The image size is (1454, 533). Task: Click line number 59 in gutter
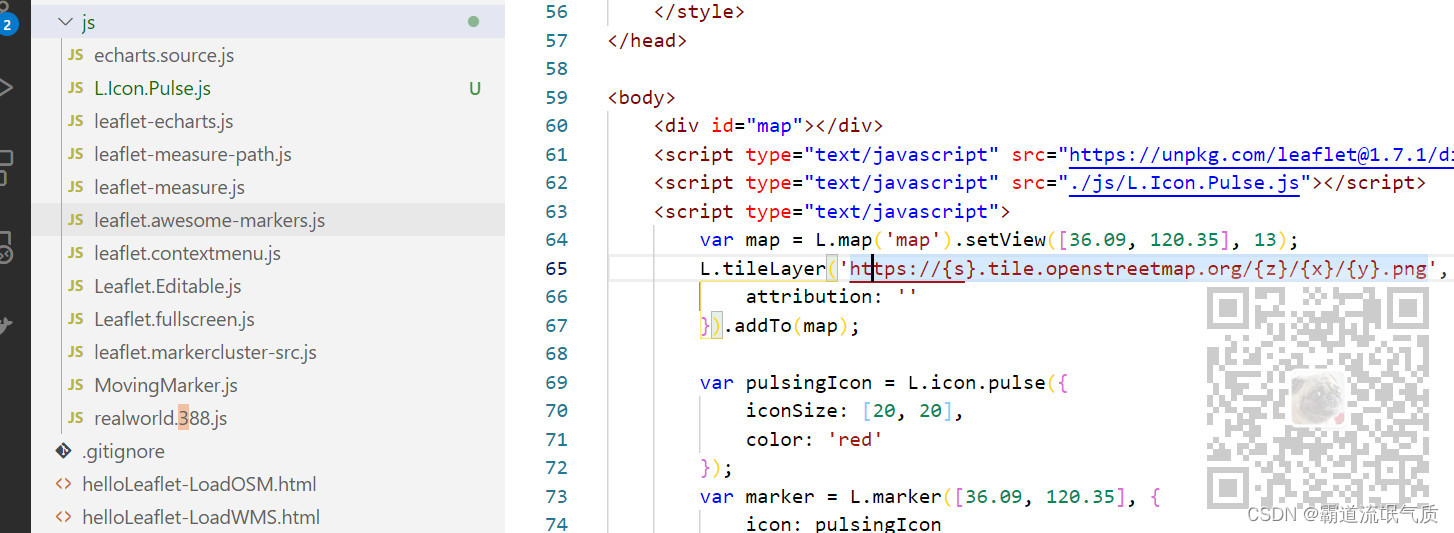556,98
